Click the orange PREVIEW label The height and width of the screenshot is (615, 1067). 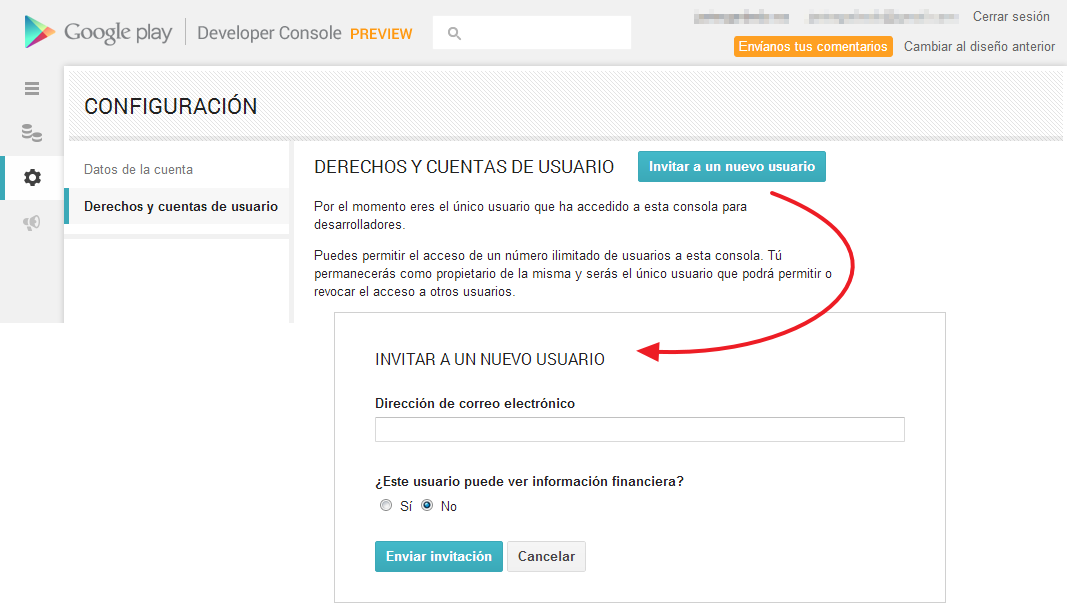(381, 34)
